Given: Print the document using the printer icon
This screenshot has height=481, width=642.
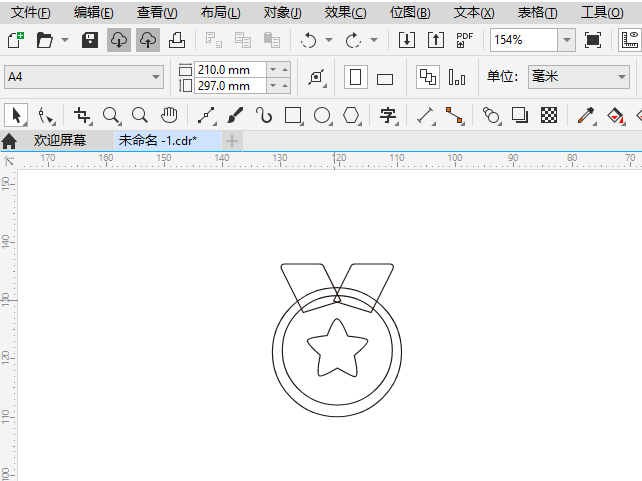Looking at the screenshot, I should 177,40.
